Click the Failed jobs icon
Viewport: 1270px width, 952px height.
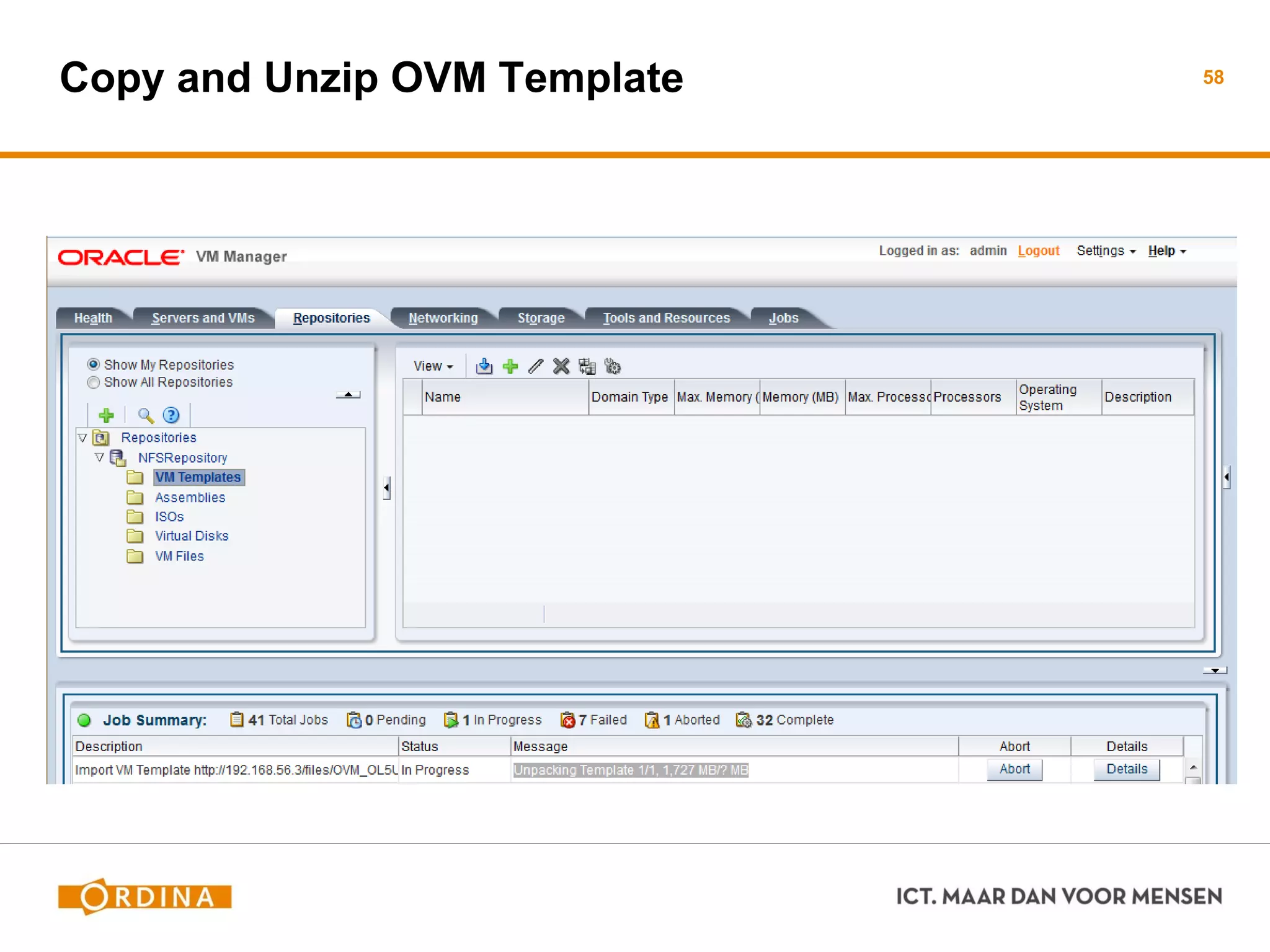tap(567, 720)
